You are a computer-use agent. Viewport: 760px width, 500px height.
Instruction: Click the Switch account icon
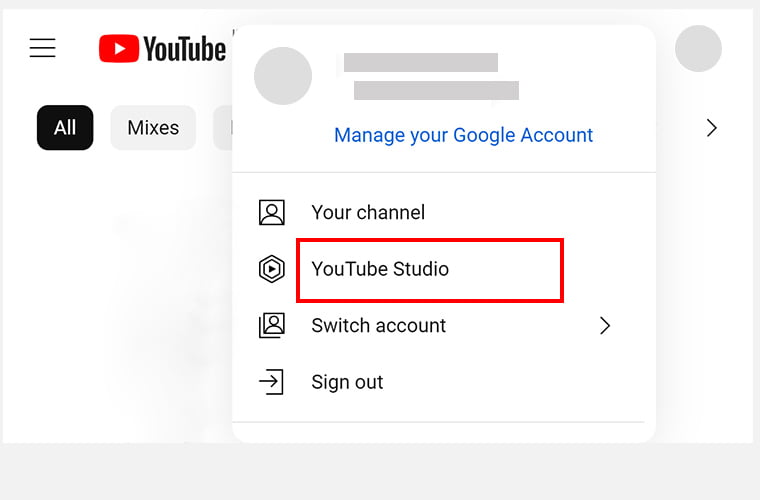(271, 326)
